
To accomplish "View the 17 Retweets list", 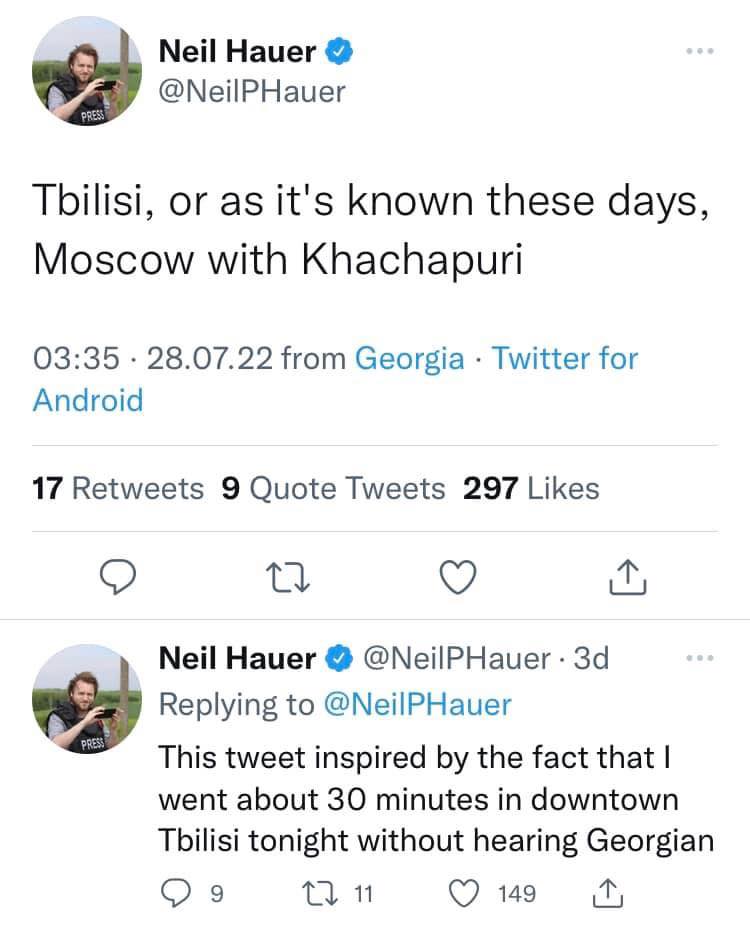I will pyautogui.click(x=118, y=488).
